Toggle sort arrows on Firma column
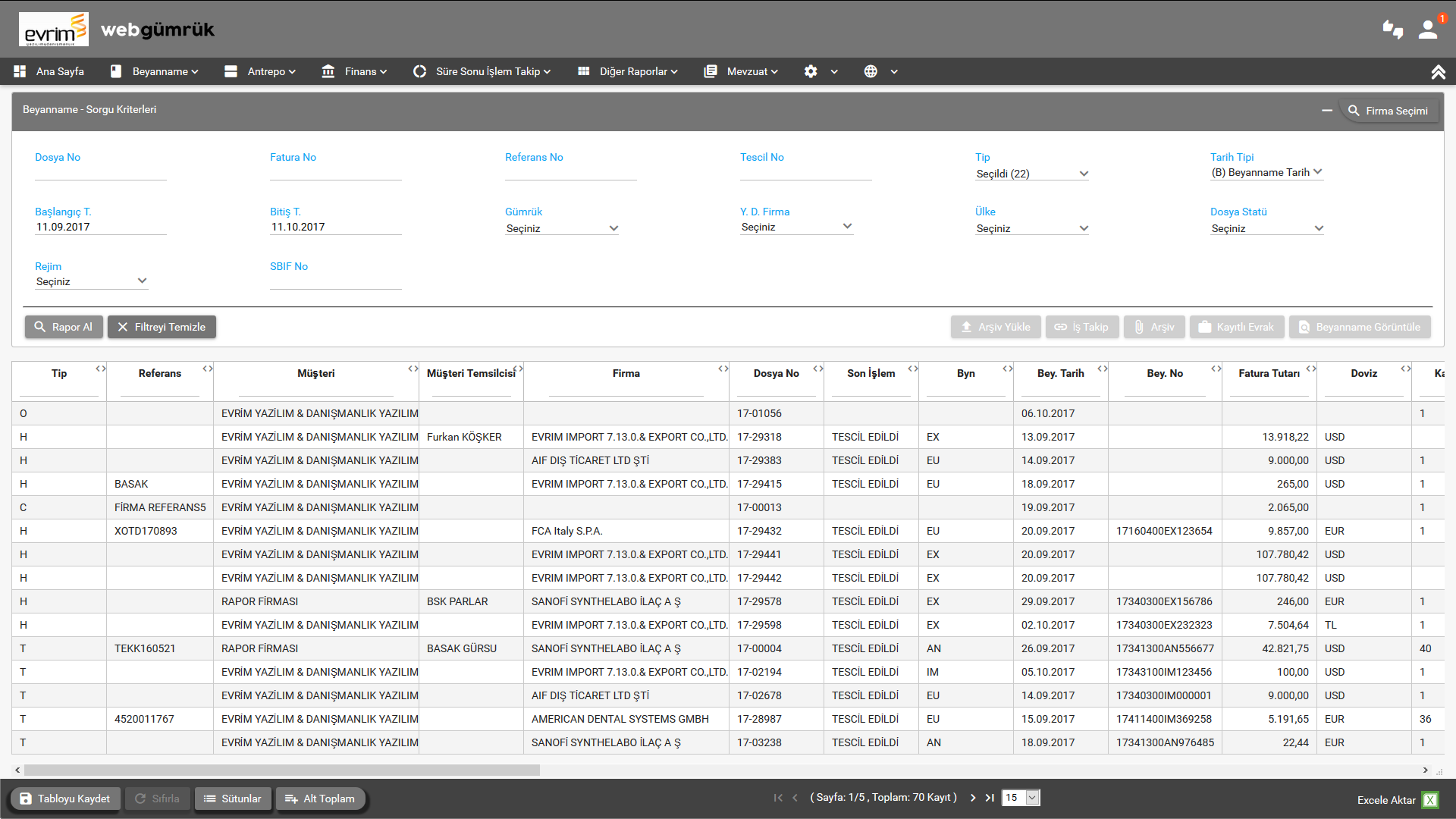The height and width of the screenshot is (819, 1456). pos(723,369)
